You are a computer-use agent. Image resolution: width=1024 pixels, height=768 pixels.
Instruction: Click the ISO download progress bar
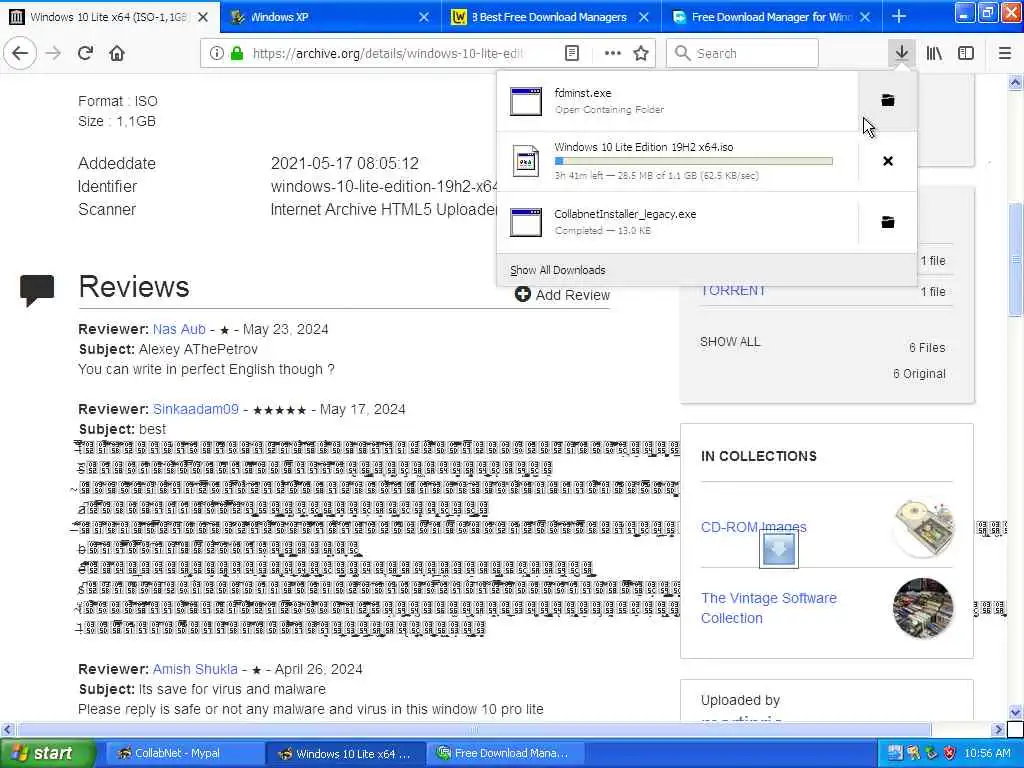pos(694,161)
